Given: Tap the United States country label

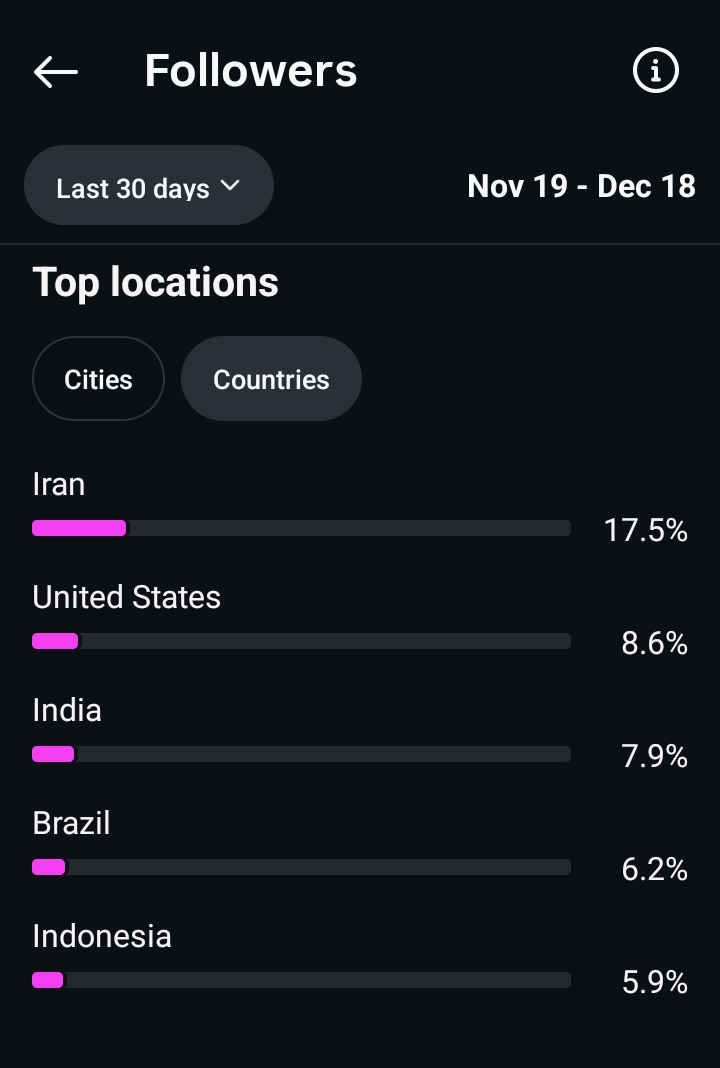Looking at the screenshot, I should click(x=126, y=598).
